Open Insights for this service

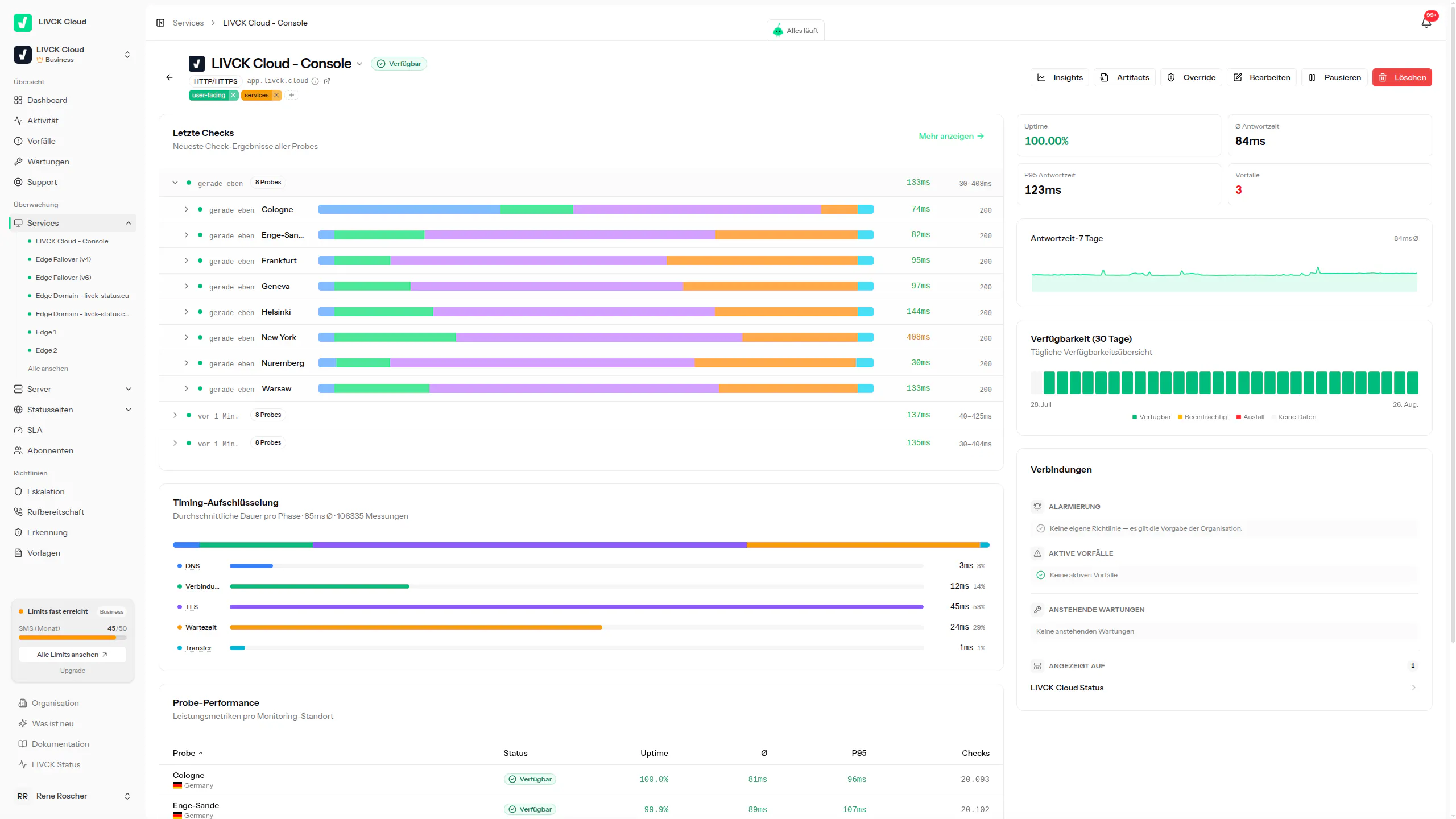(1060, 77)
